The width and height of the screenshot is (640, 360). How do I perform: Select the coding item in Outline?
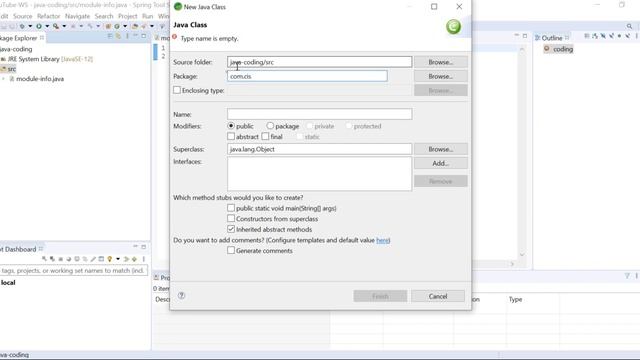coord(558,49)
